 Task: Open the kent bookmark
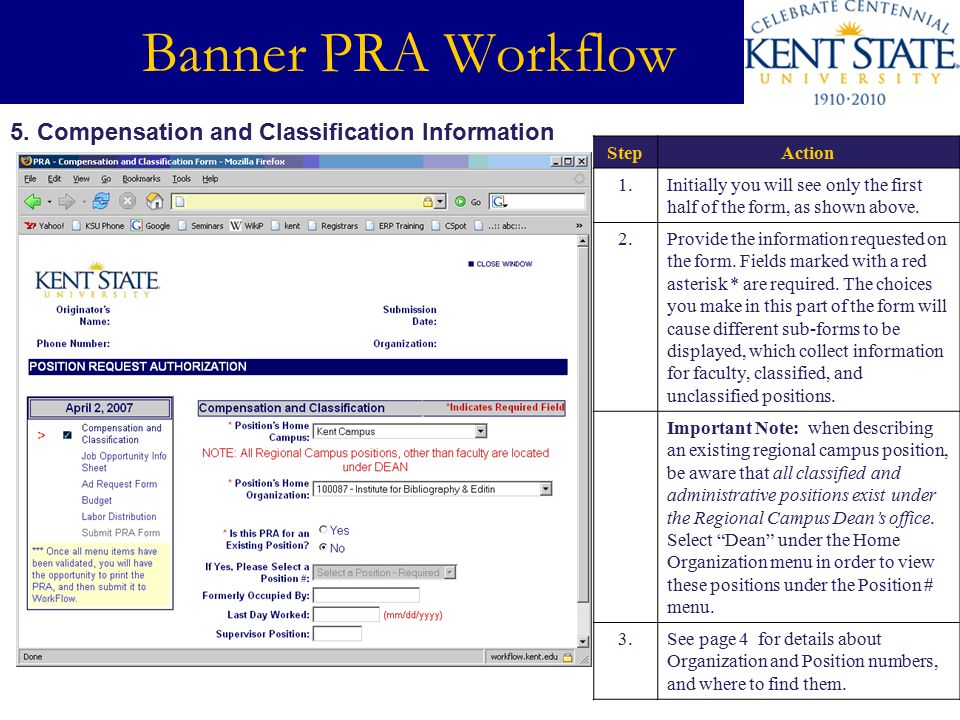coord(286,226)
